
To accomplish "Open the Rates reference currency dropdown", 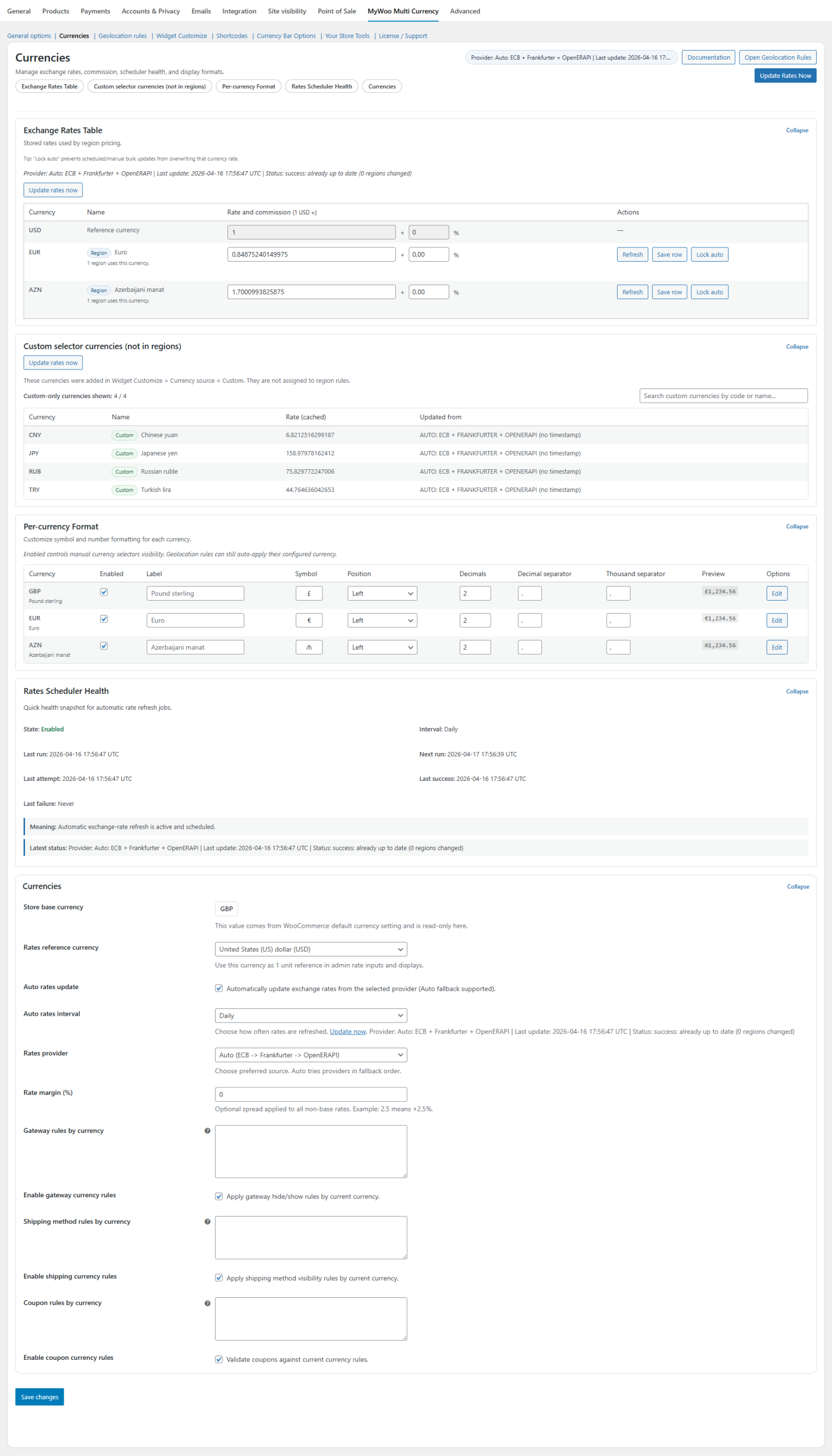I will tap(311, 949).
